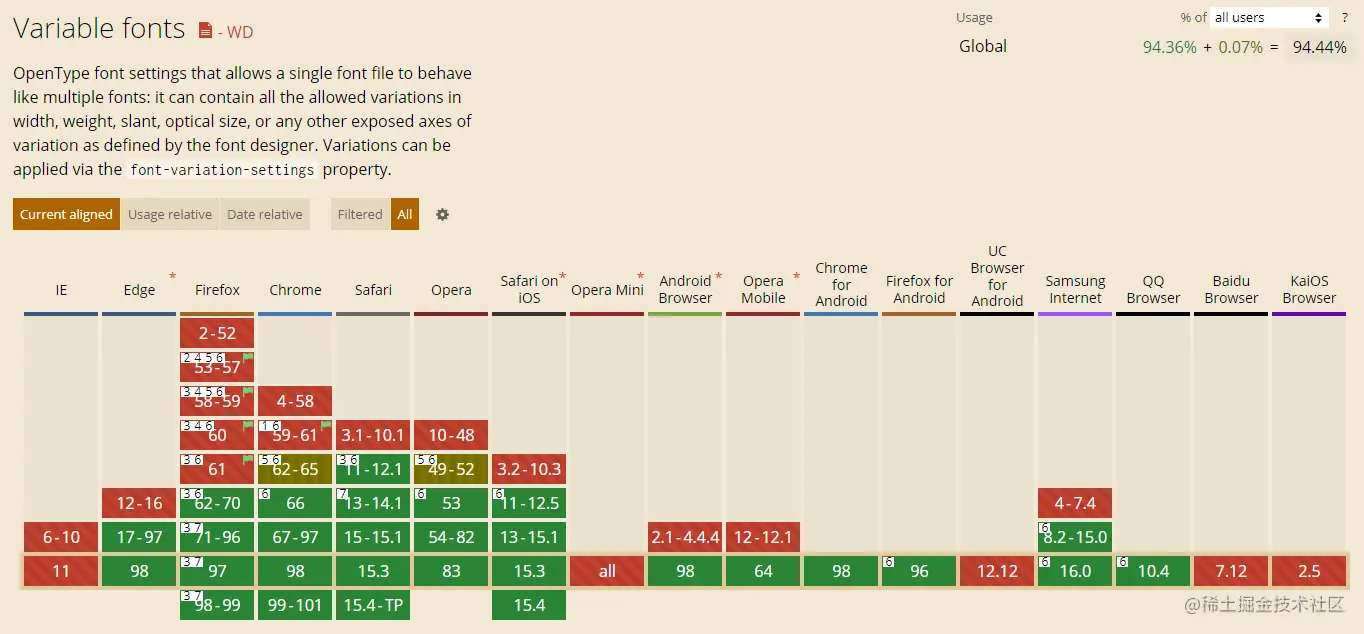Click the iOS Safari 3.2-10.3 cell
The image size is (1364, 634).
(x=529, y=469)
